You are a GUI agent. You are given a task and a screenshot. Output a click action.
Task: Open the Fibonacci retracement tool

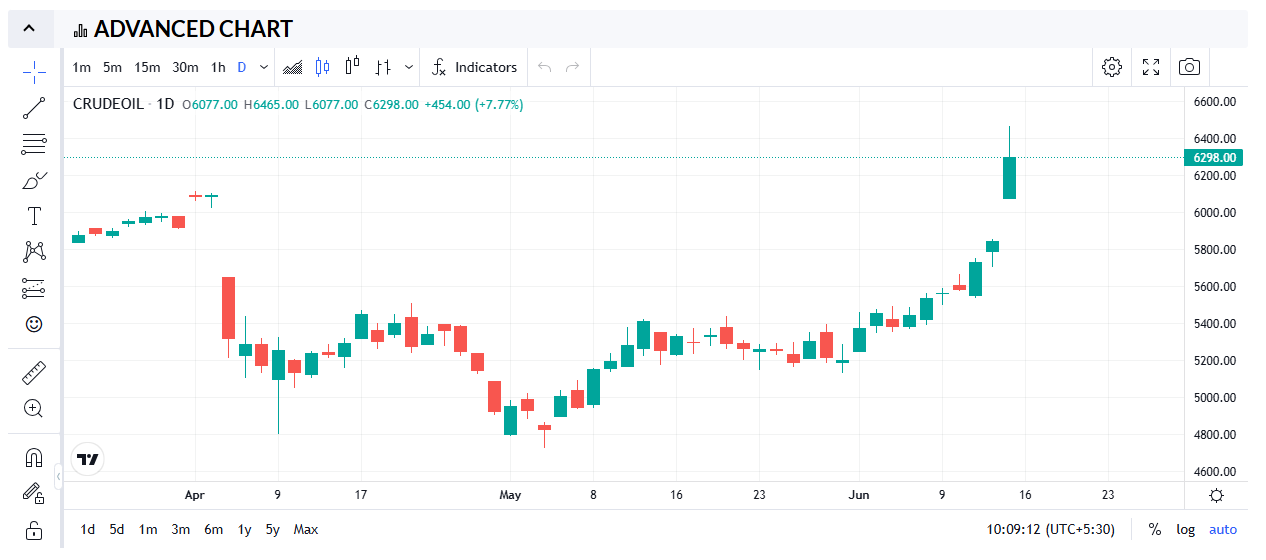(x=34, y=144)
